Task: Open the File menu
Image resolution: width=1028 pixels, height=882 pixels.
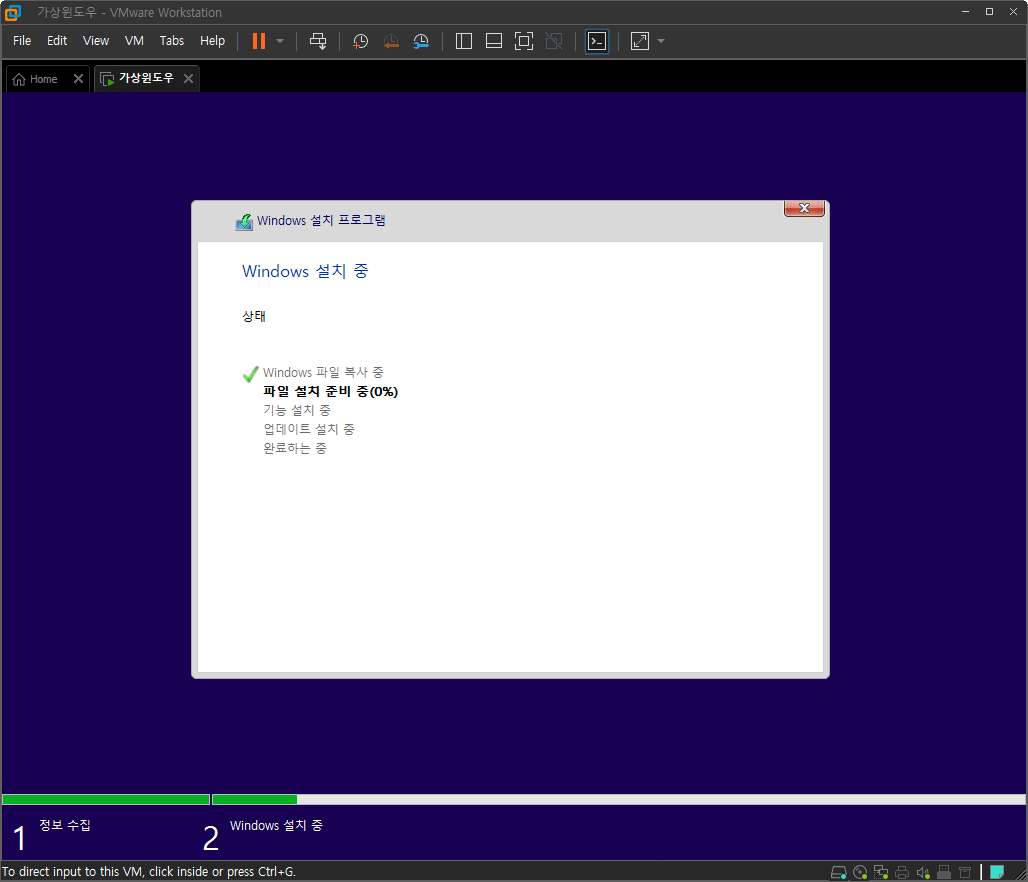Action: pos(22,41)
